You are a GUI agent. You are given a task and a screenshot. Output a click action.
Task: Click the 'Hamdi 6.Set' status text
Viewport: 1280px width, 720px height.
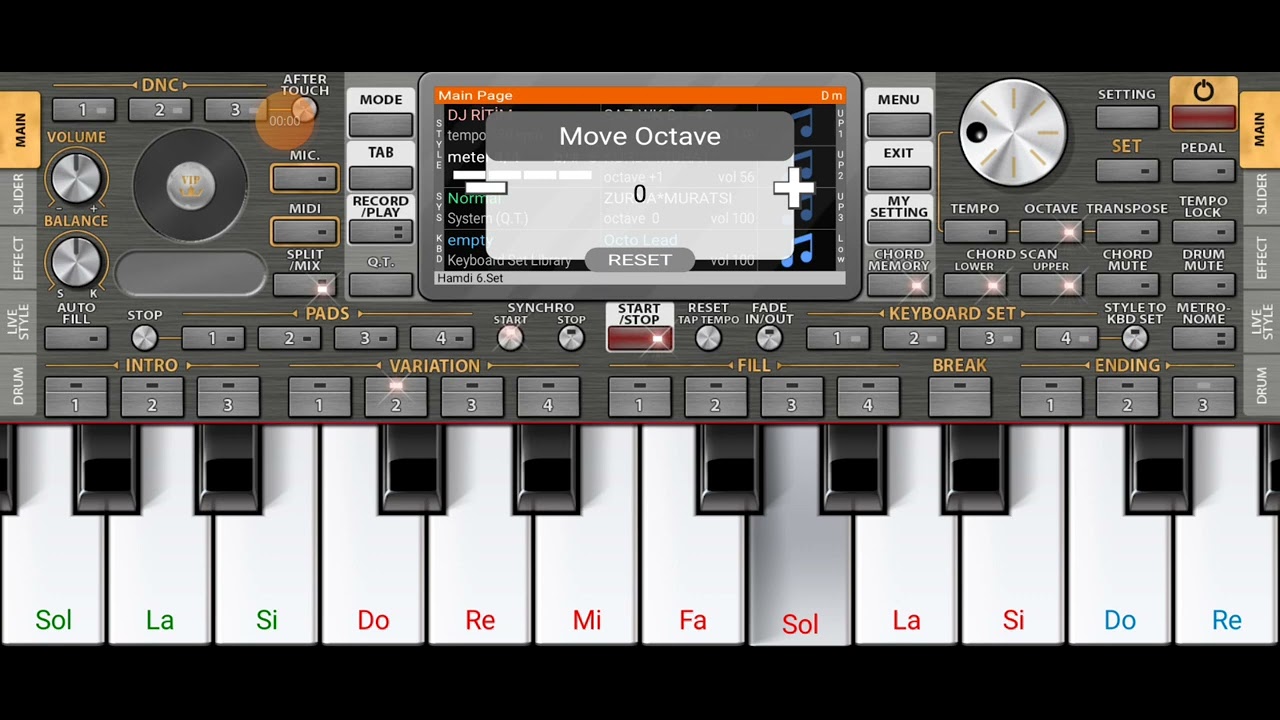pos(470,278)
